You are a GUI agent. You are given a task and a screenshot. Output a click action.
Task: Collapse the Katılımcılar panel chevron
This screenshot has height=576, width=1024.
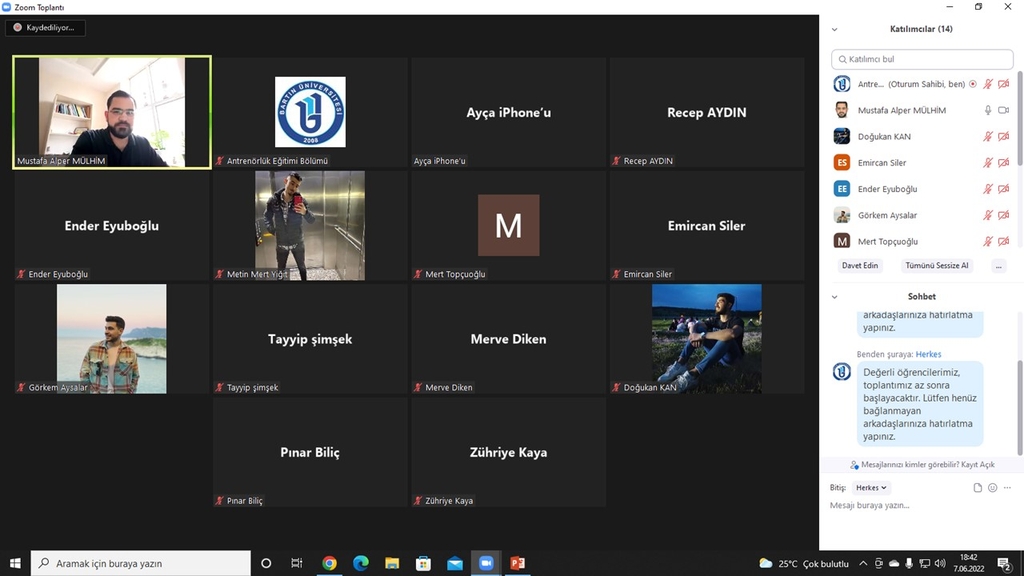[835, 29]
